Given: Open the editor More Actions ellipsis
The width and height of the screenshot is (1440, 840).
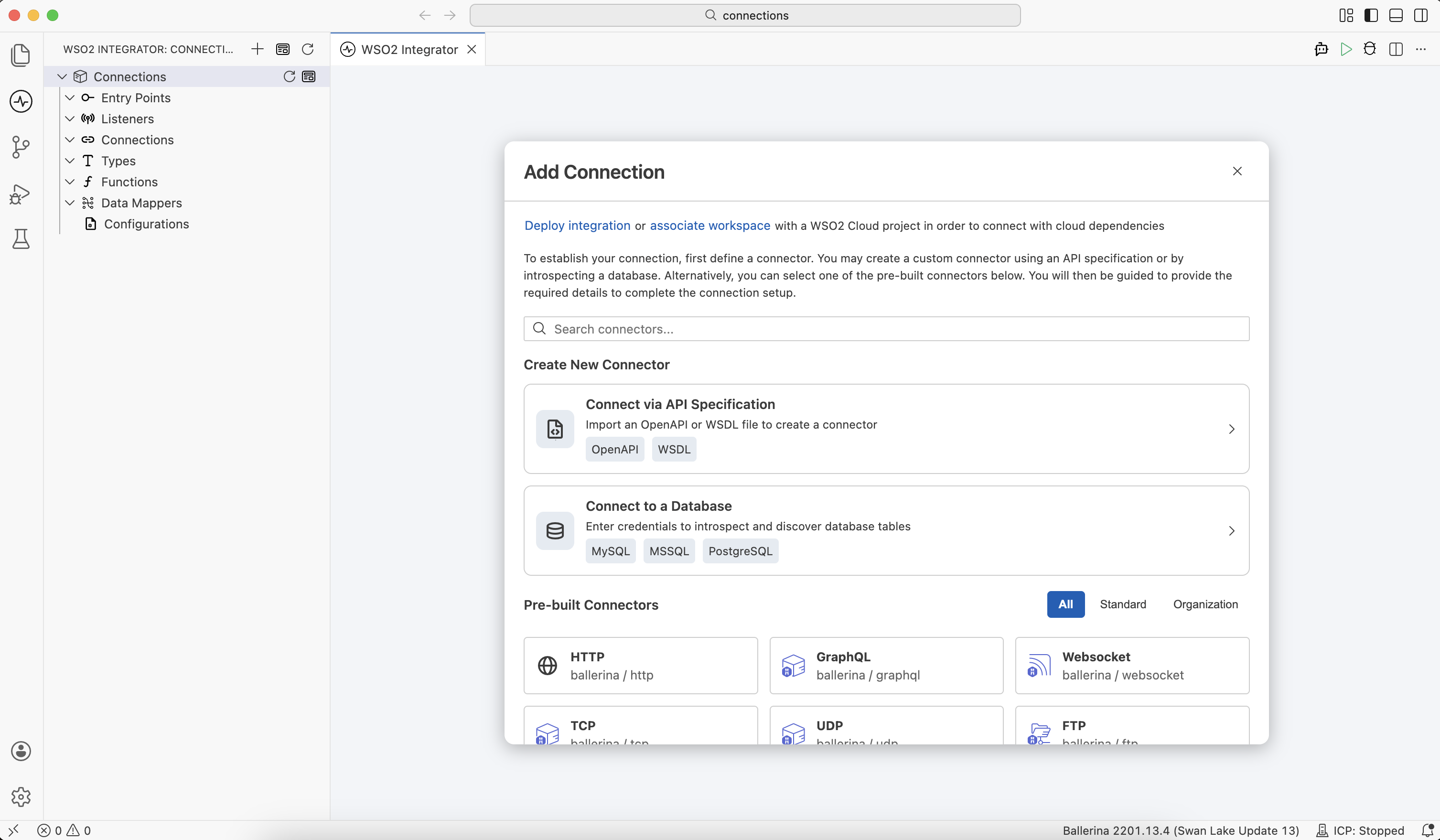Looking at the screenshot, I should coord(1420,49).
